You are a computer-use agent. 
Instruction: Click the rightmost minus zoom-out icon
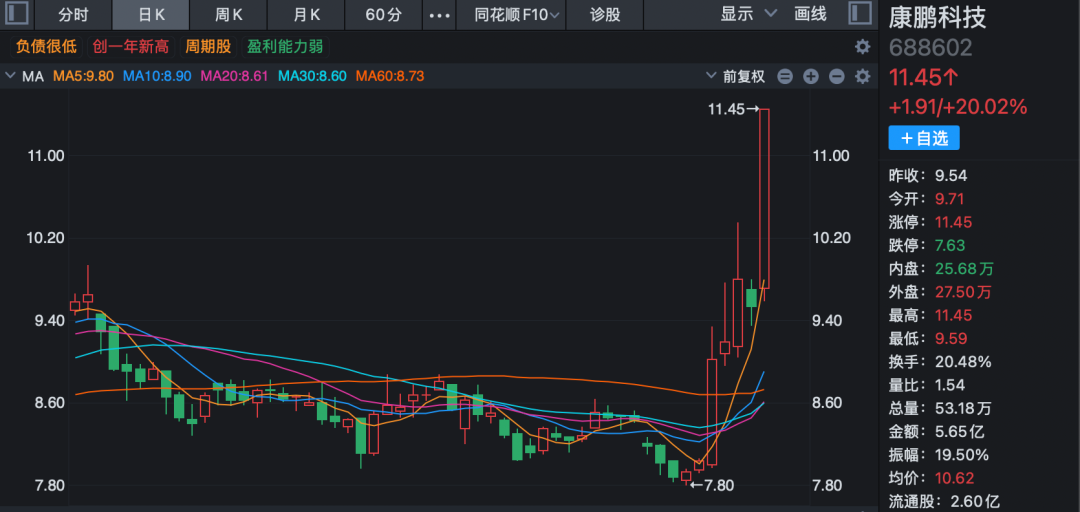(836, 76)
